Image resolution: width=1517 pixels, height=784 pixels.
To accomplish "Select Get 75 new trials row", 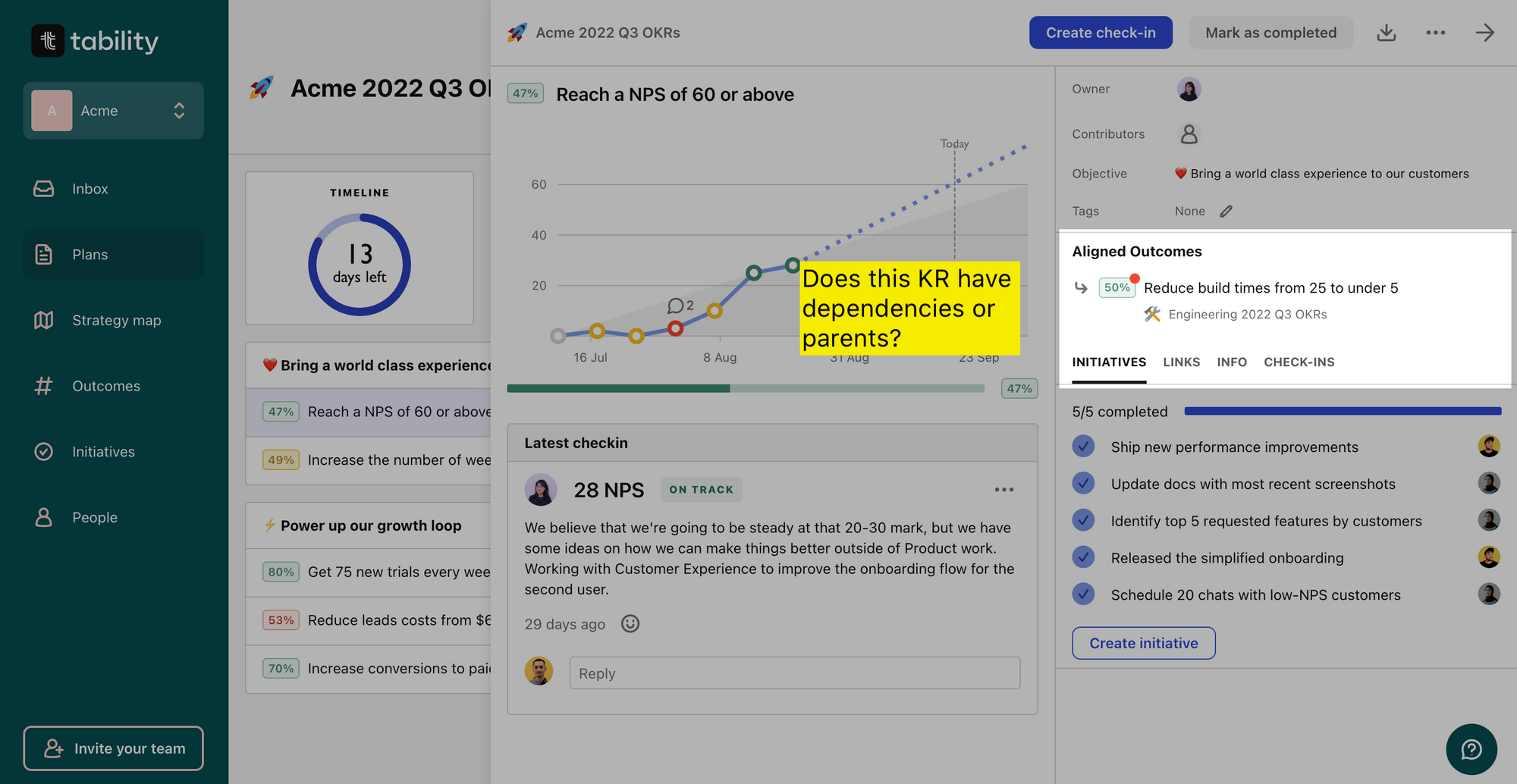I will click(x=369, y=572).
